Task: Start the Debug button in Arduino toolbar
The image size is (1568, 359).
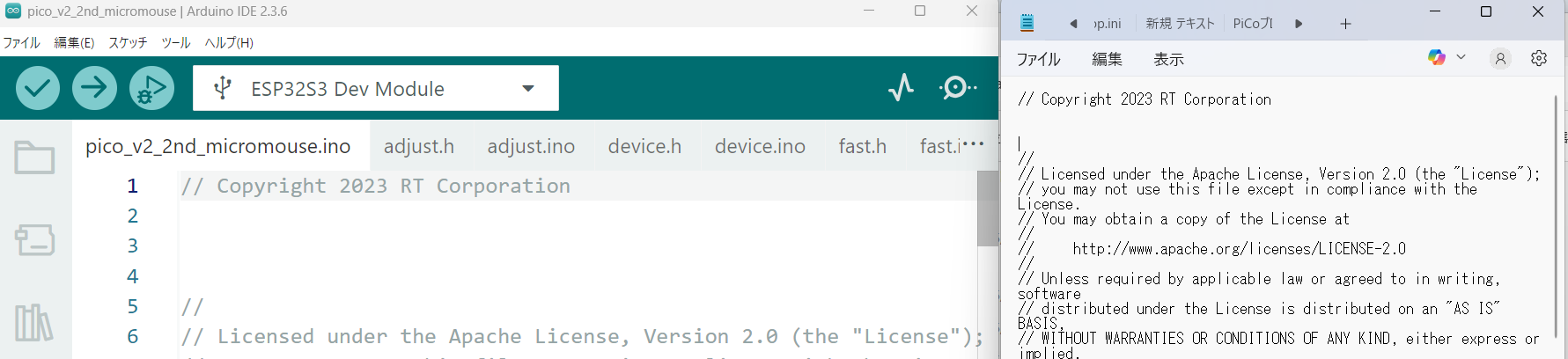Action: (151, 88)
